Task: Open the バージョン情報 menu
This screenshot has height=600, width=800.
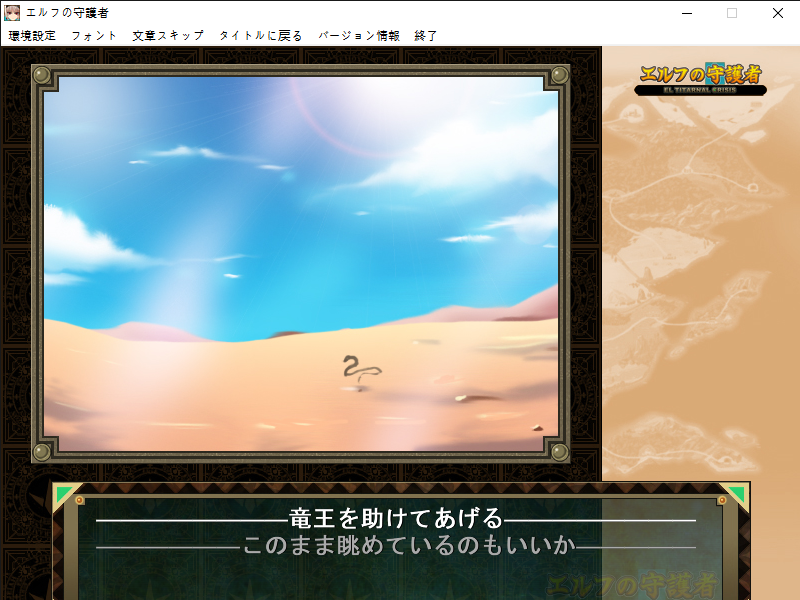Action: click(x=359, y=36)
